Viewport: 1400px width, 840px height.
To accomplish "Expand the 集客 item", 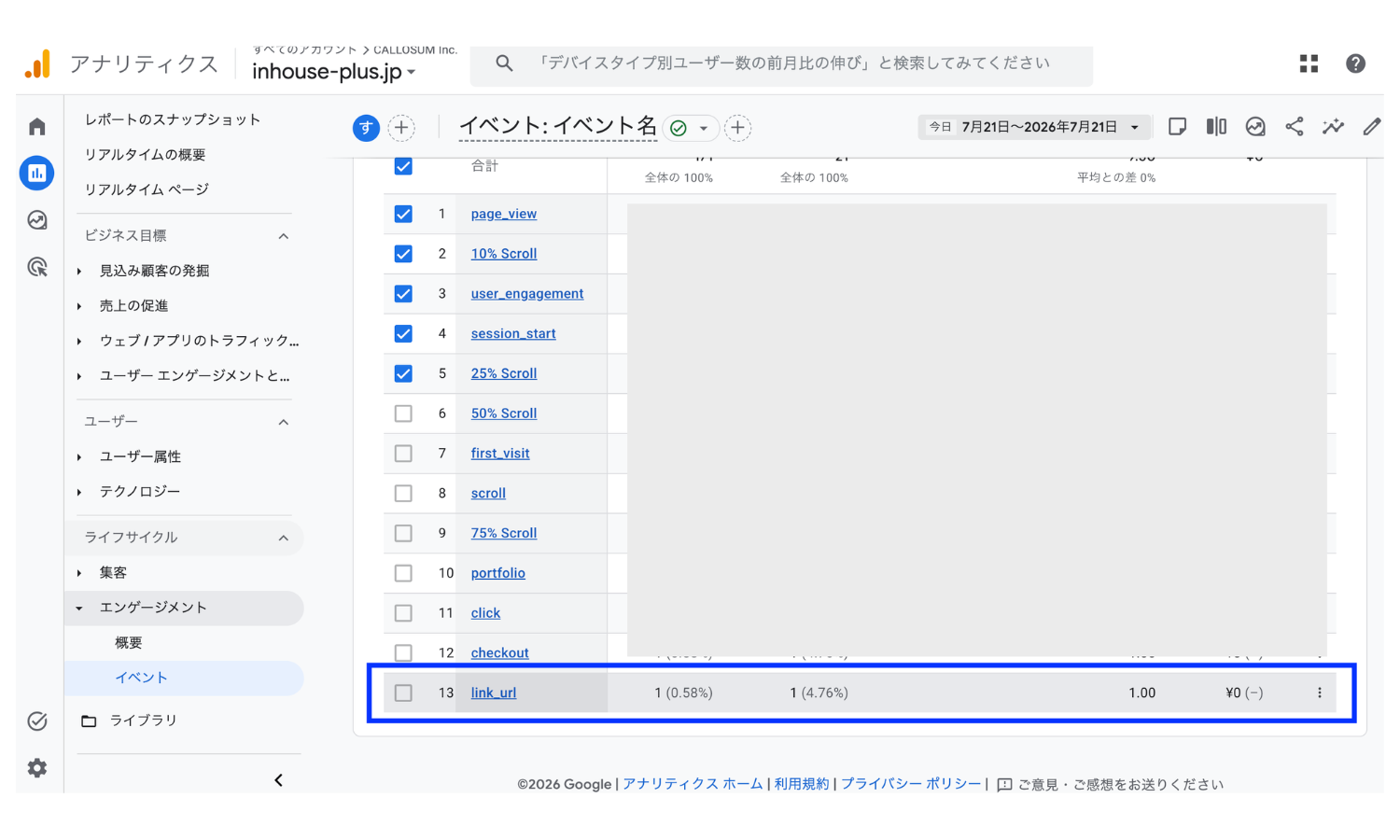I will tap(79, 573).
